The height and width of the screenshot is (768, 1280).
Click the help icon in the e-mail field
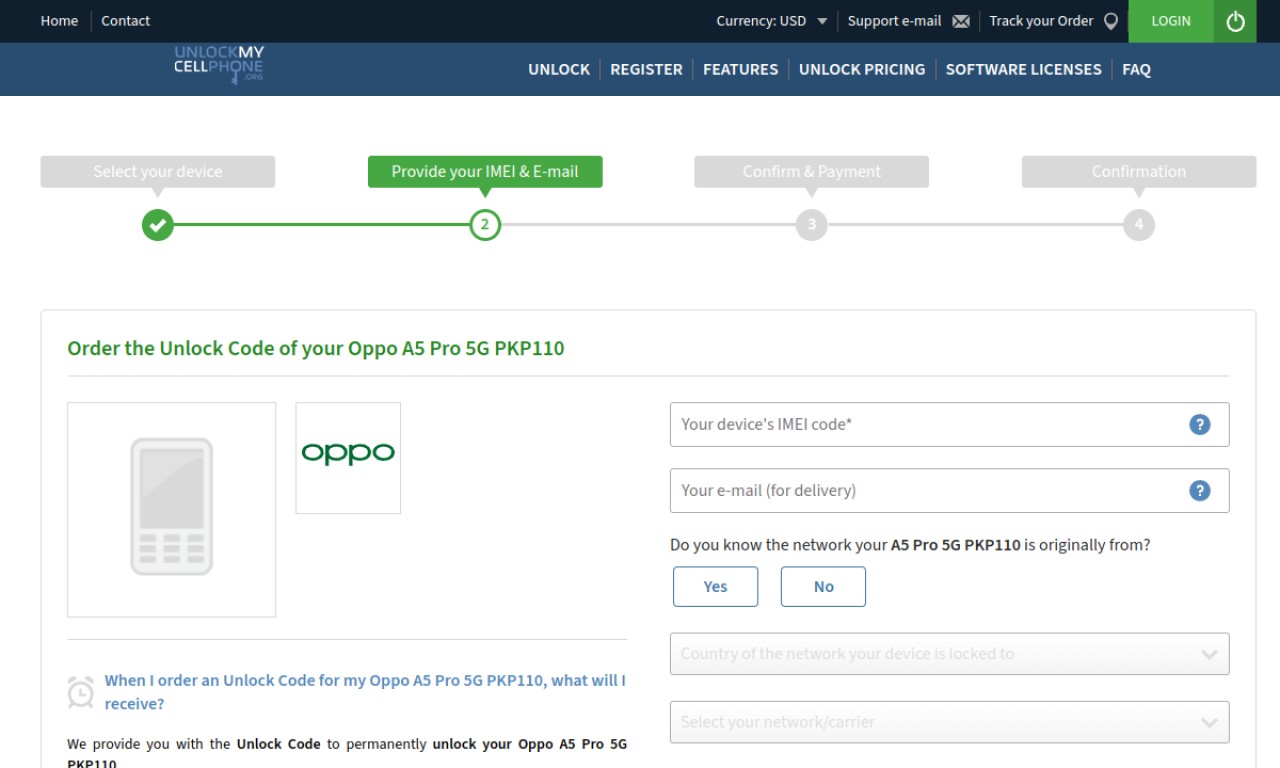coord(1200,490)
